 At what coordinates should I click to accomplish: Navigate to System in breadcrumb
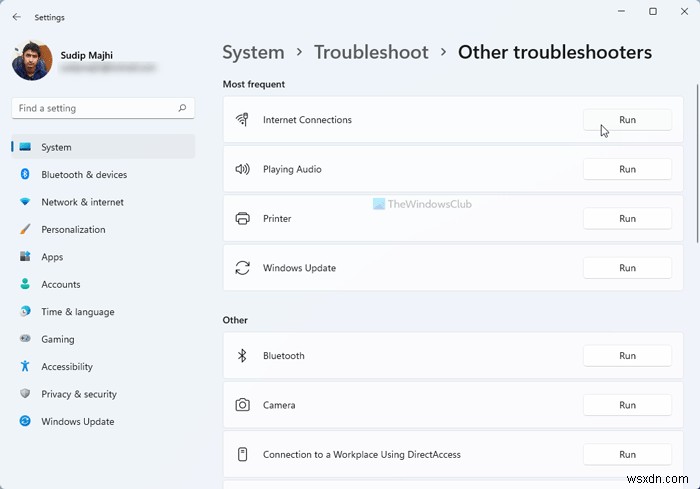(253, 52)
